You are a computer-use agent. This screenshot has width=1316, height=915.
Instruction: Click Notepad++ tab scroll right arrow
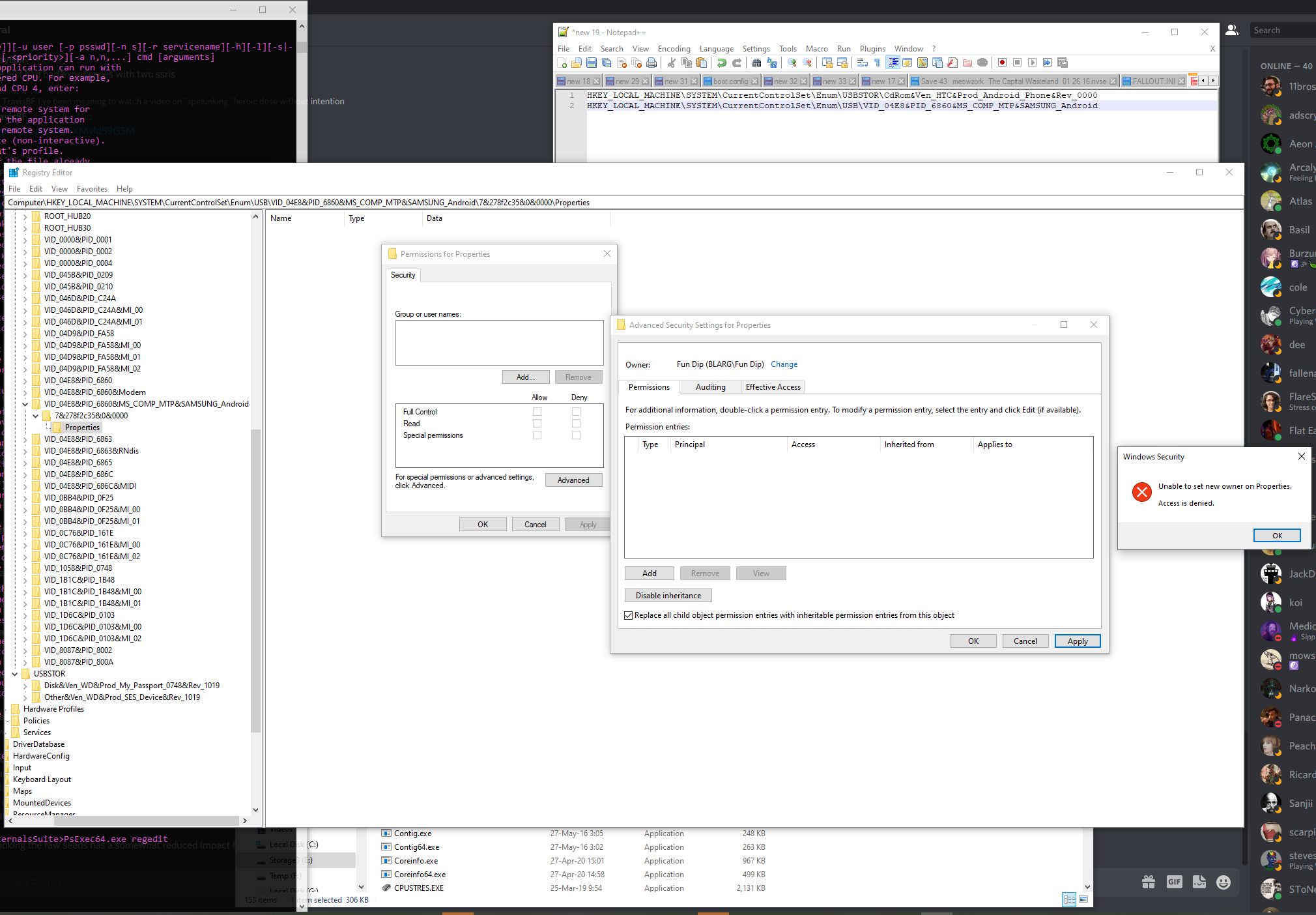(x=1213, y=81)
